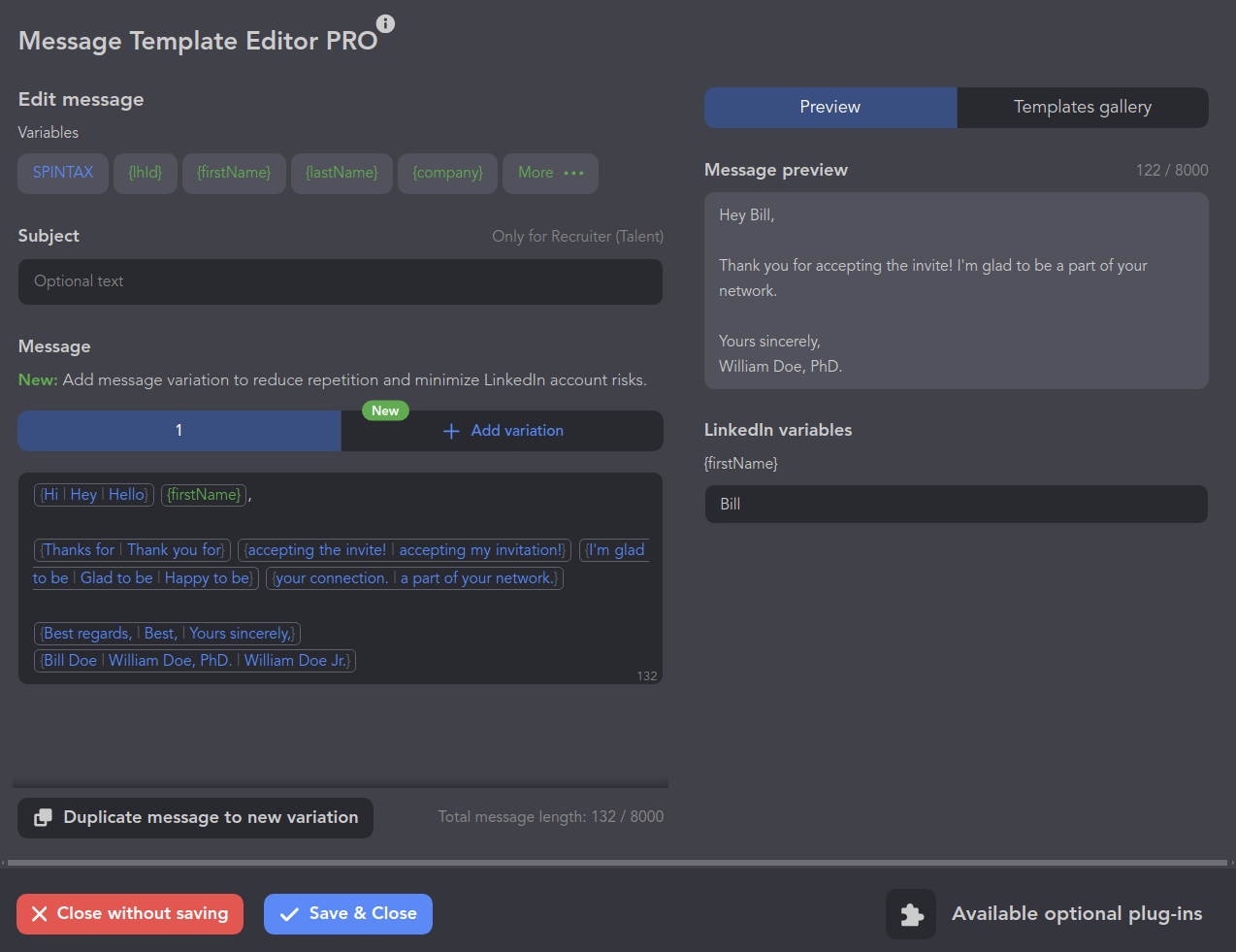Click the plug-ins puzzle piece icon
1236x952 pixels.
[x=910, y=914]
